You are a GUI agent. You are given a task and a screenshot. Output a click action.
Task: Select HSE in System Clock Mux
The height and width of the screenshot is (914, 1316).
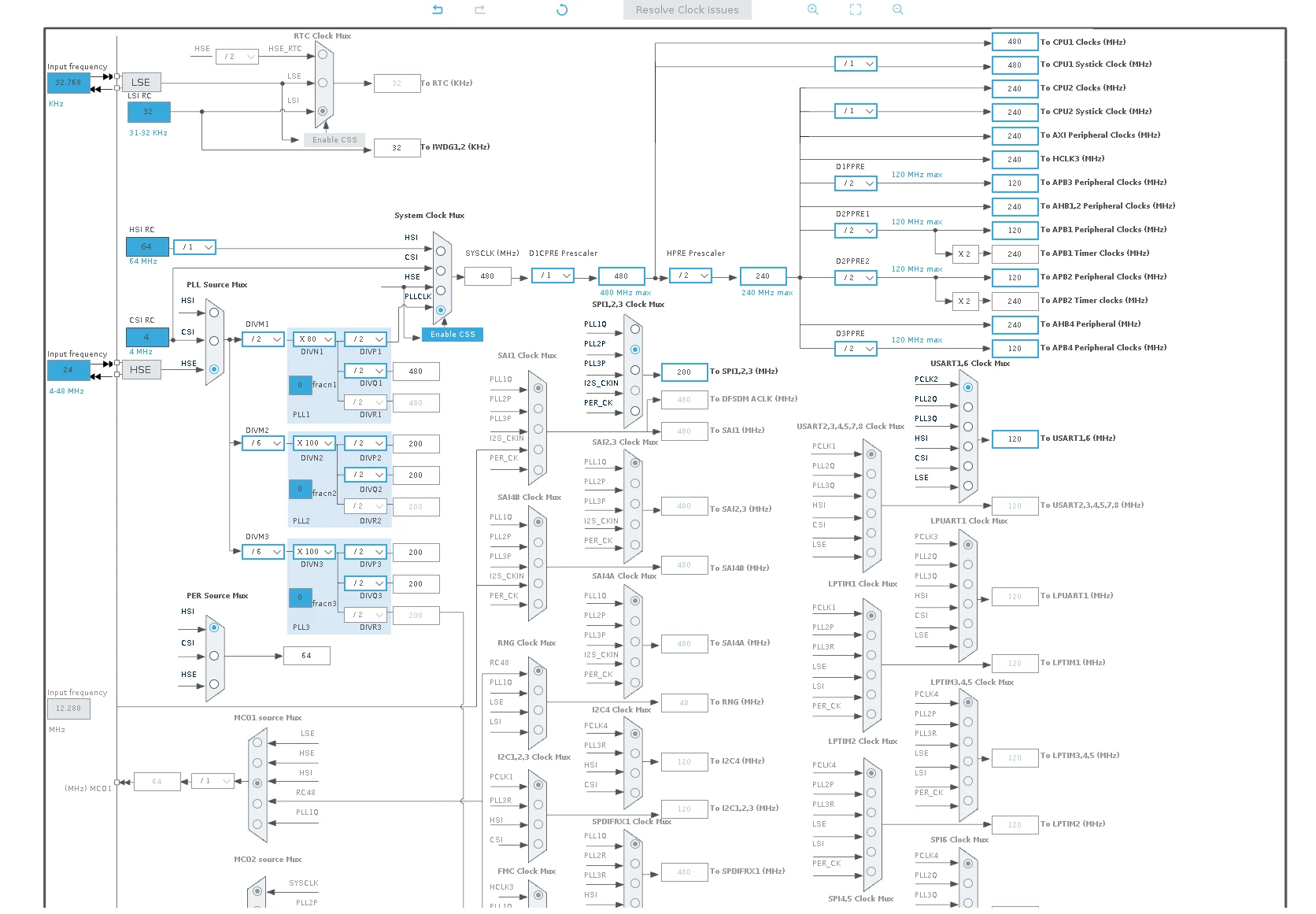tap(441, 290)
